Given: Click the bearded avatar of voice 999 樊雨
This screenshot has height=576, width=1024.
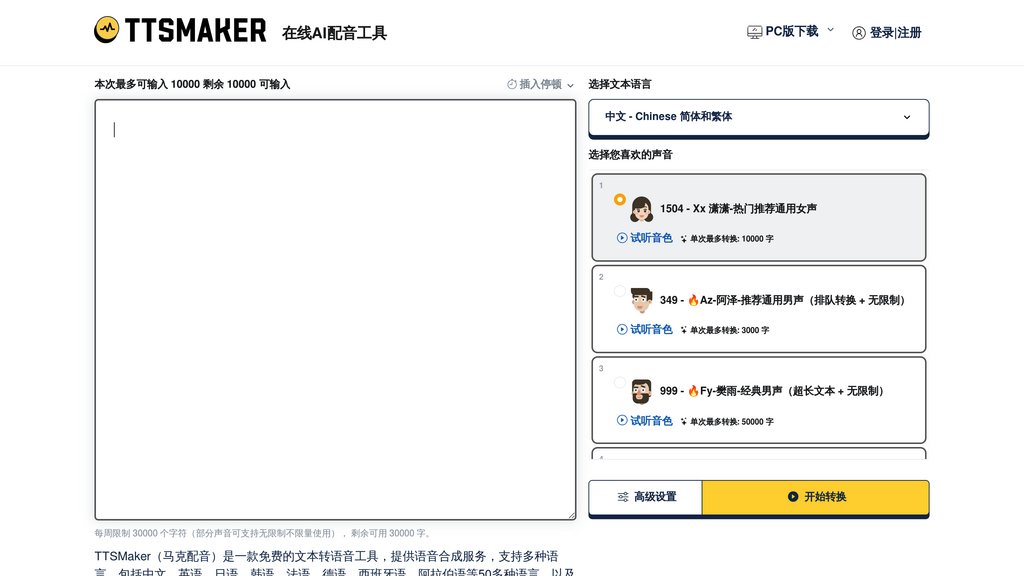Looking at the screenshot, I should pyautogui.click(x=641, y=392).
